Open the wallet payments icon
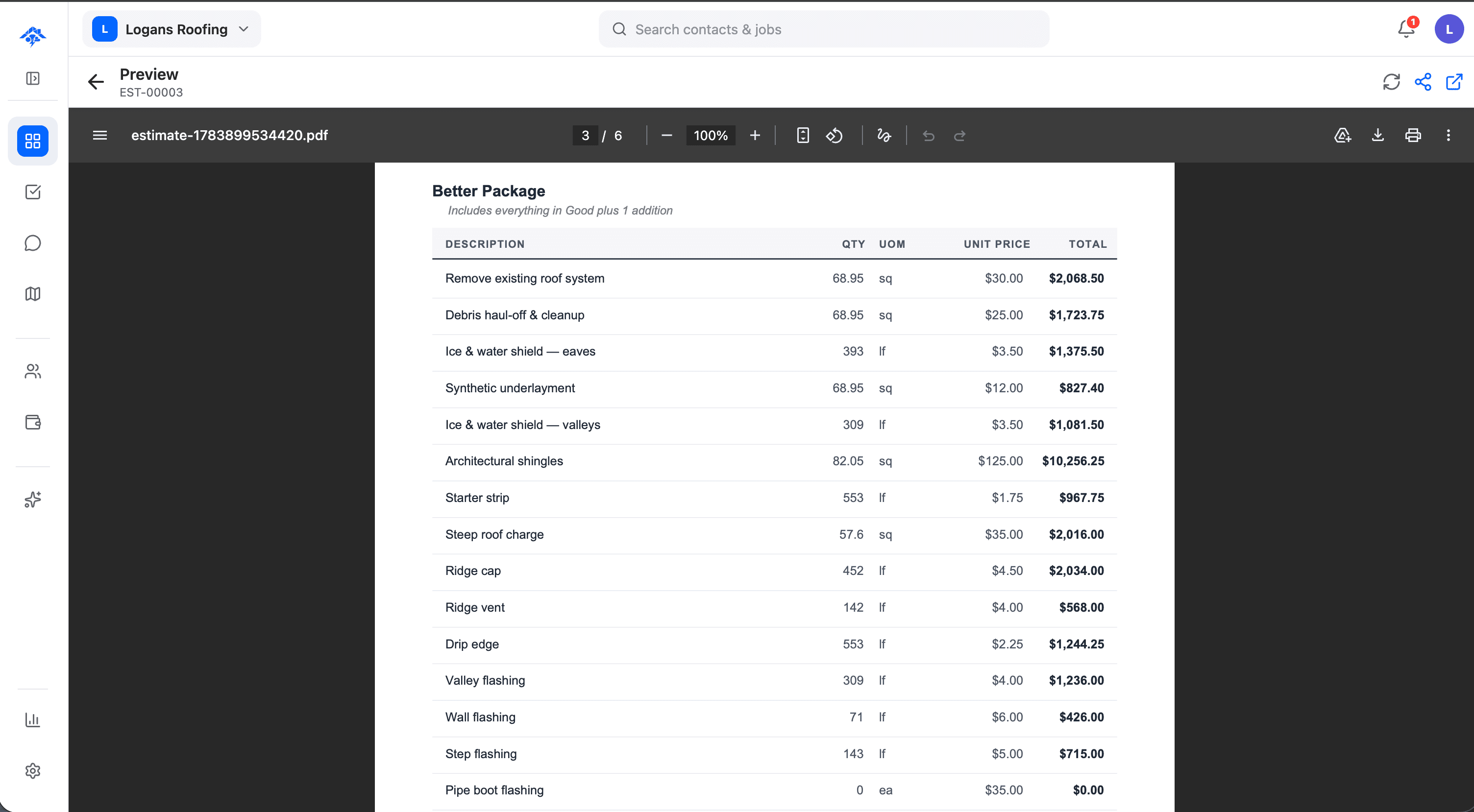The image size is (1474, 812). (33, 423)
